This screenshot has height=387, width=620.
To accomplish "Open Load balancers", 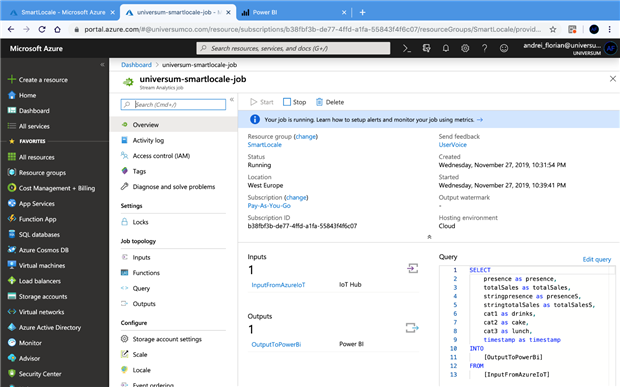I will [34, 281].
